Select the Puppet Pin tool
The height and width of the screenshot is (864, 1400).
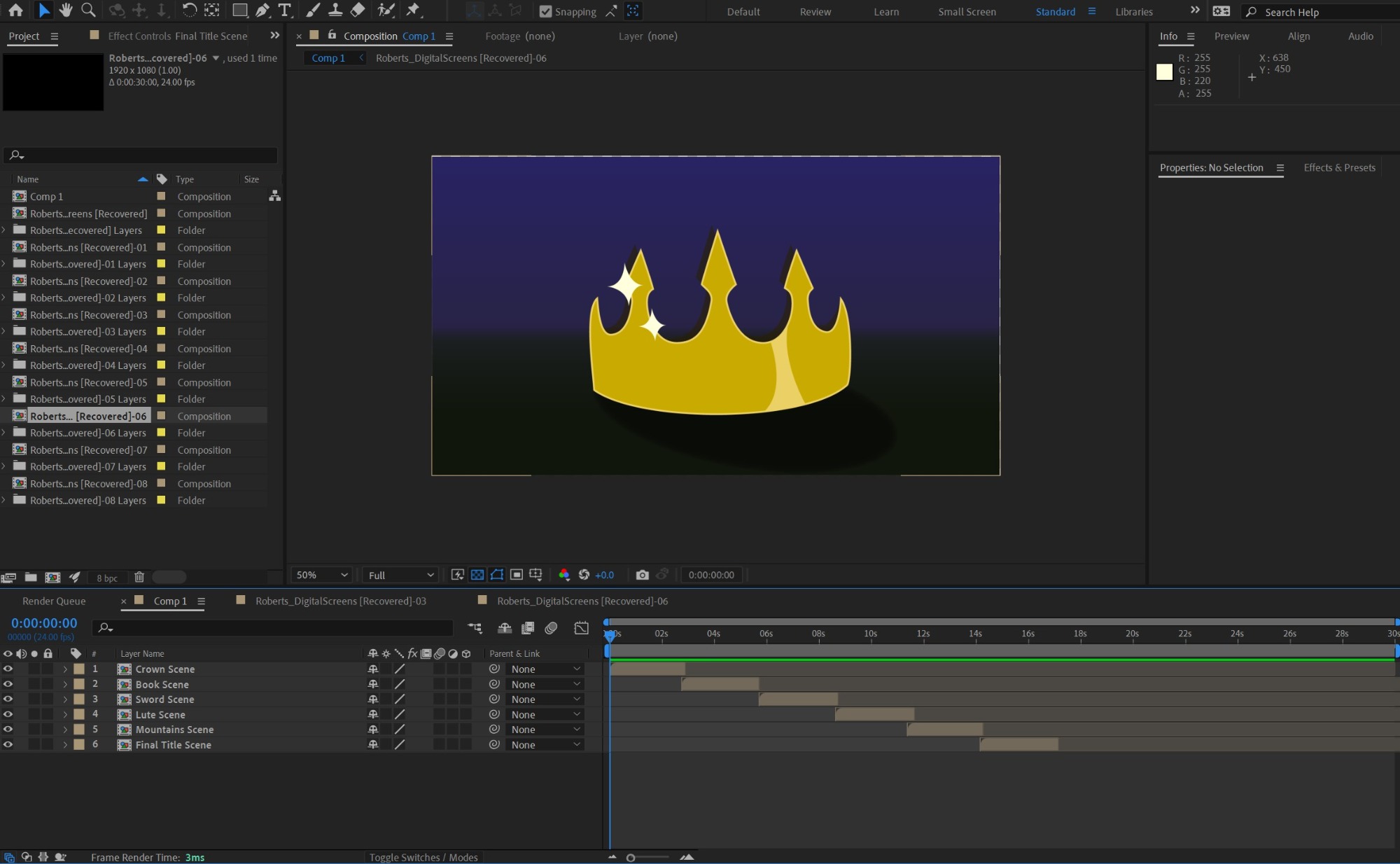(x=413, y=10)
